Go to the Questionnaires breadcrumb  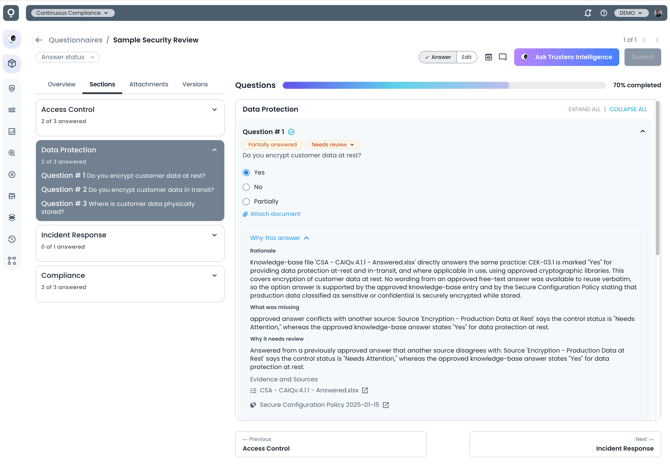pos(76,40)
